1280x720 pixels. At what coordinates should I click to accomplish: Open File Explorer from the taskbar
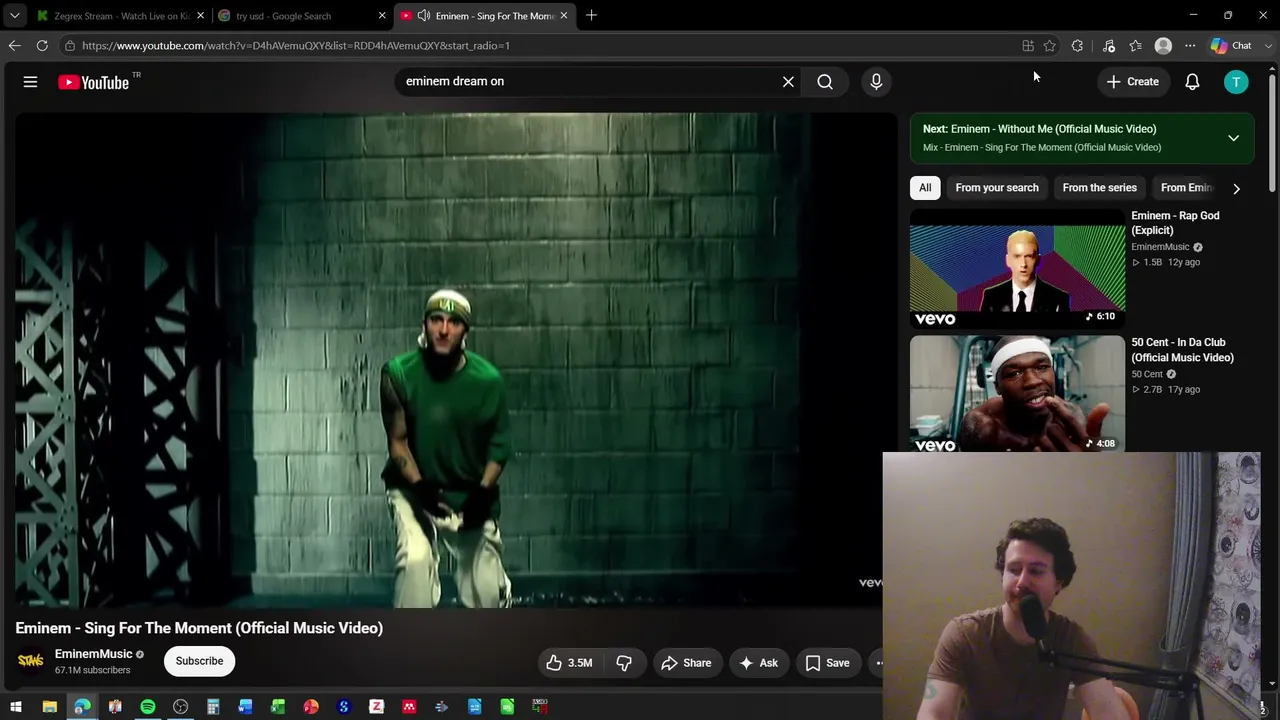[x=49, y=707]
